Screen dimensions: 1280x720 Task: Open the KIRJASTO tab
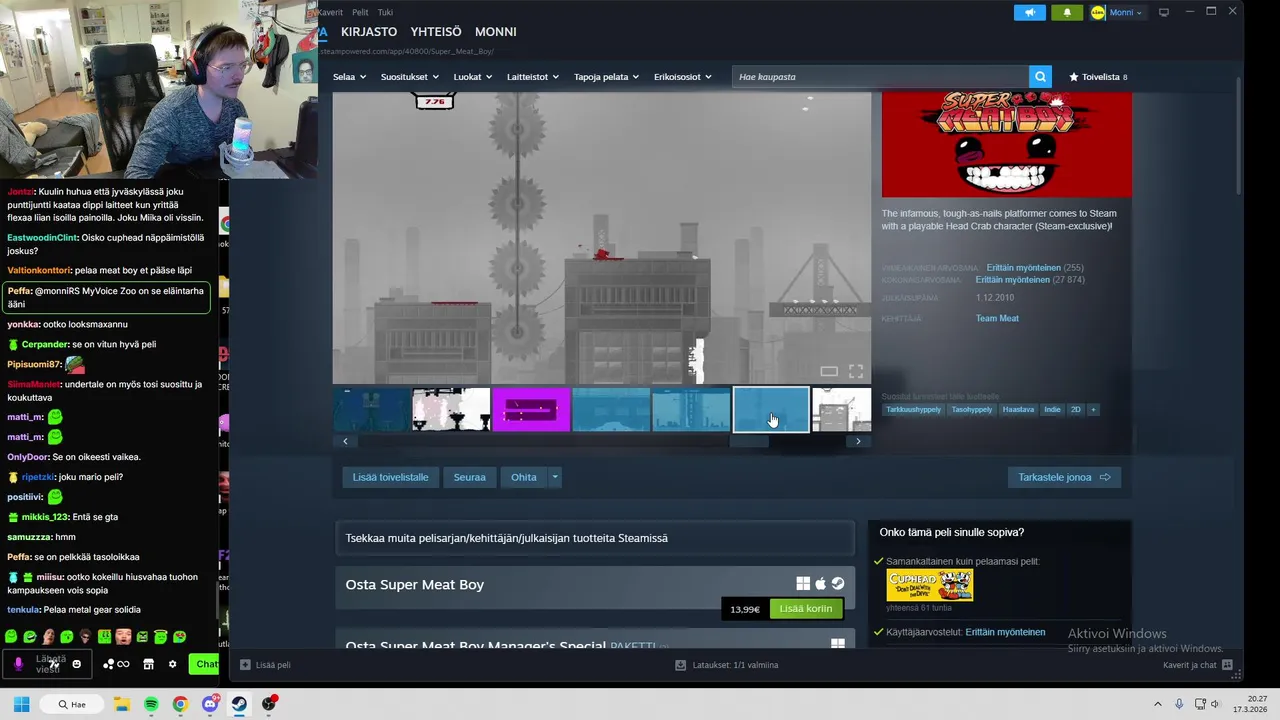coord(369,32)
